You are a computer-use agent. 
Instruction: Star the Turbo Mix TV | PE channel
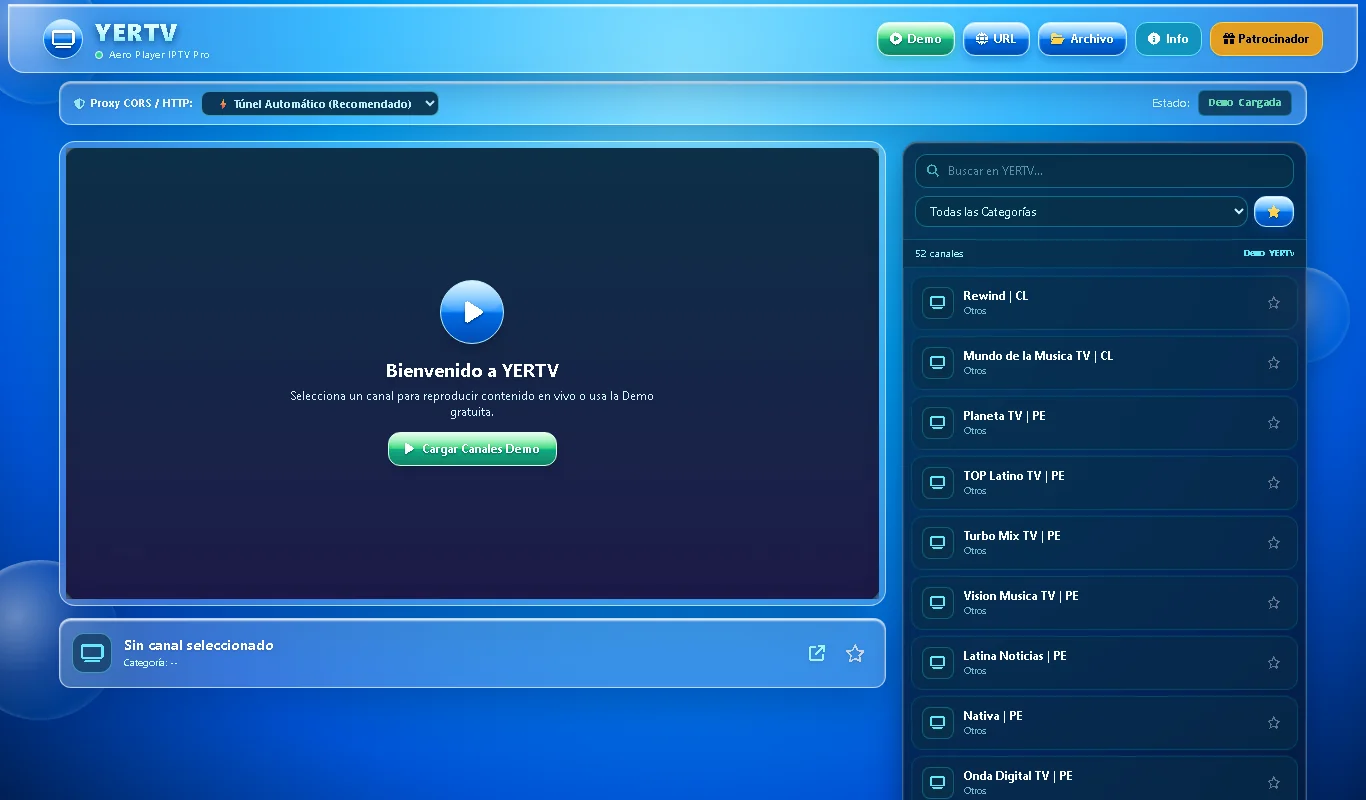(1274, 543)
